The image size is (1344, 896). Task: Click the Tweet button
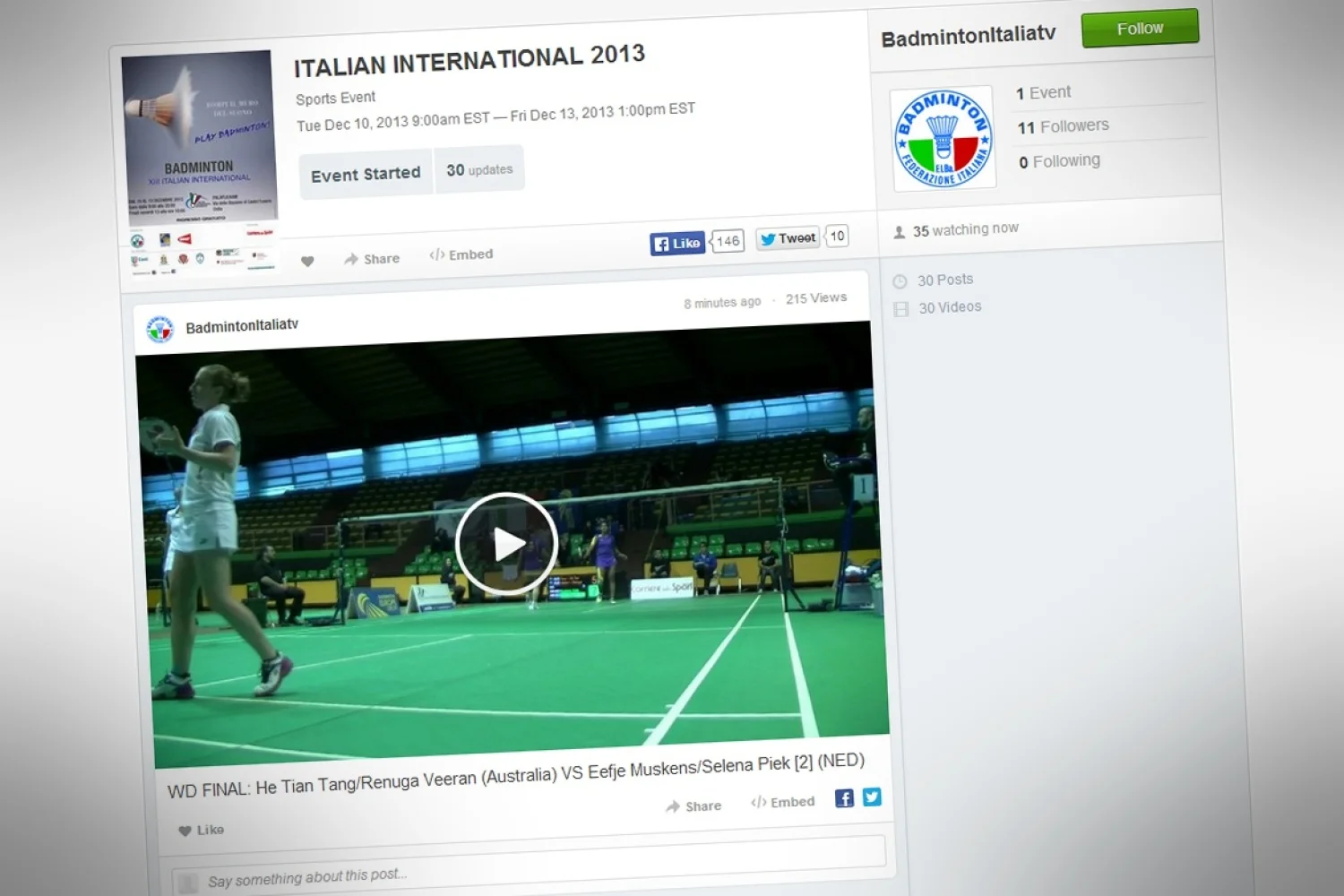point(788,238)
